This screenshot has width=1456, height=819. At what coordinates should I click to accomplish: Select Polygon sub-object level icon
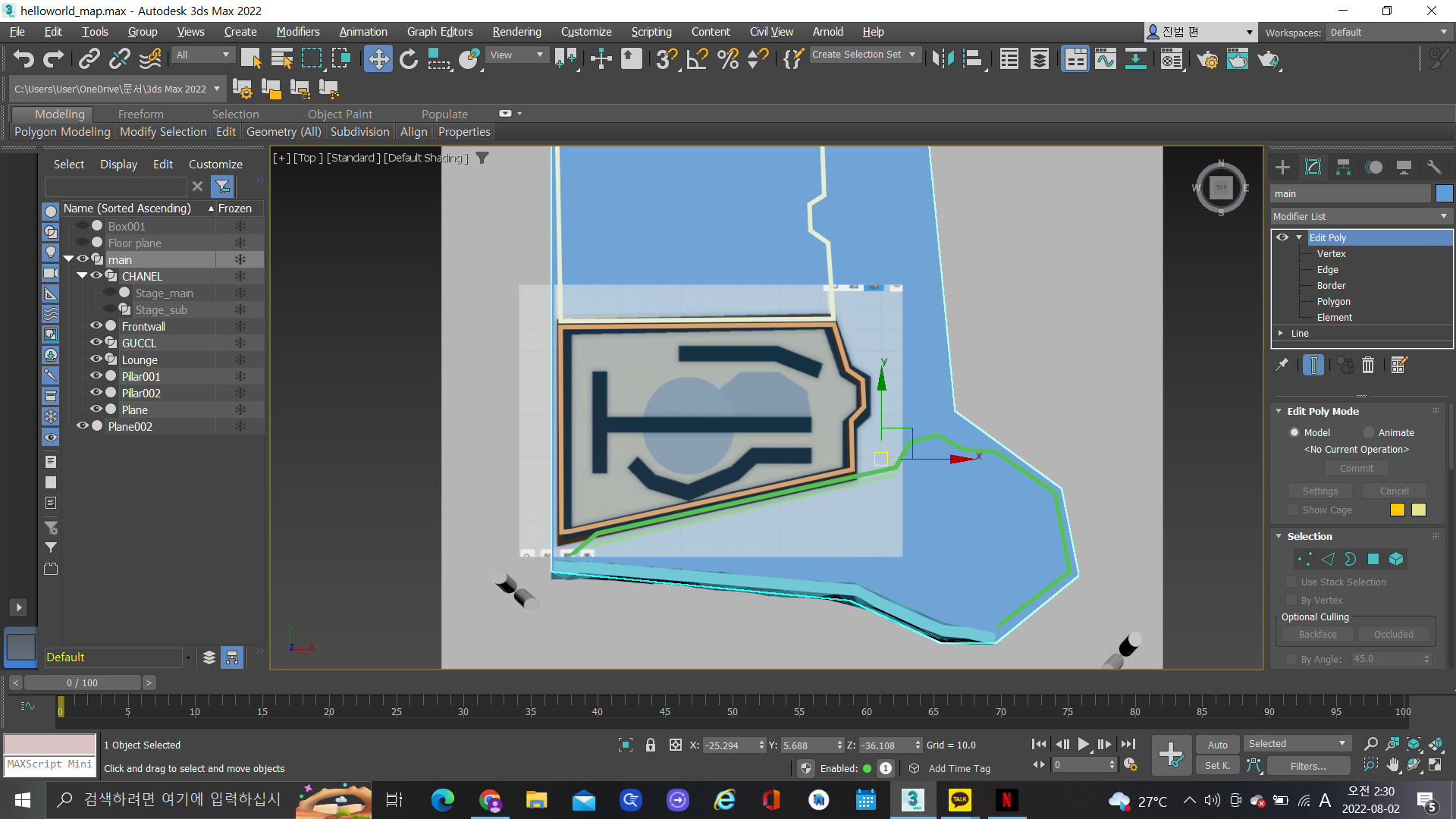coord(1373,560)
